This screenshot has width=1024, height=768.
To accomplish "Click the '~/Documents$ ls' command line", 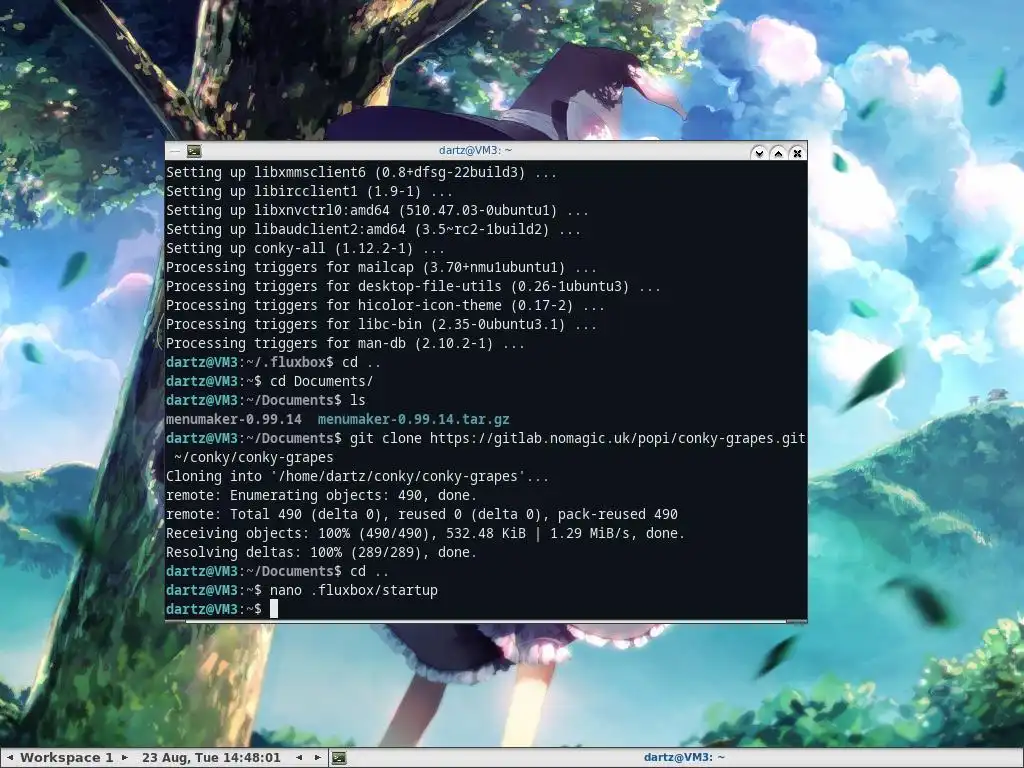I will tap(265, 400).
